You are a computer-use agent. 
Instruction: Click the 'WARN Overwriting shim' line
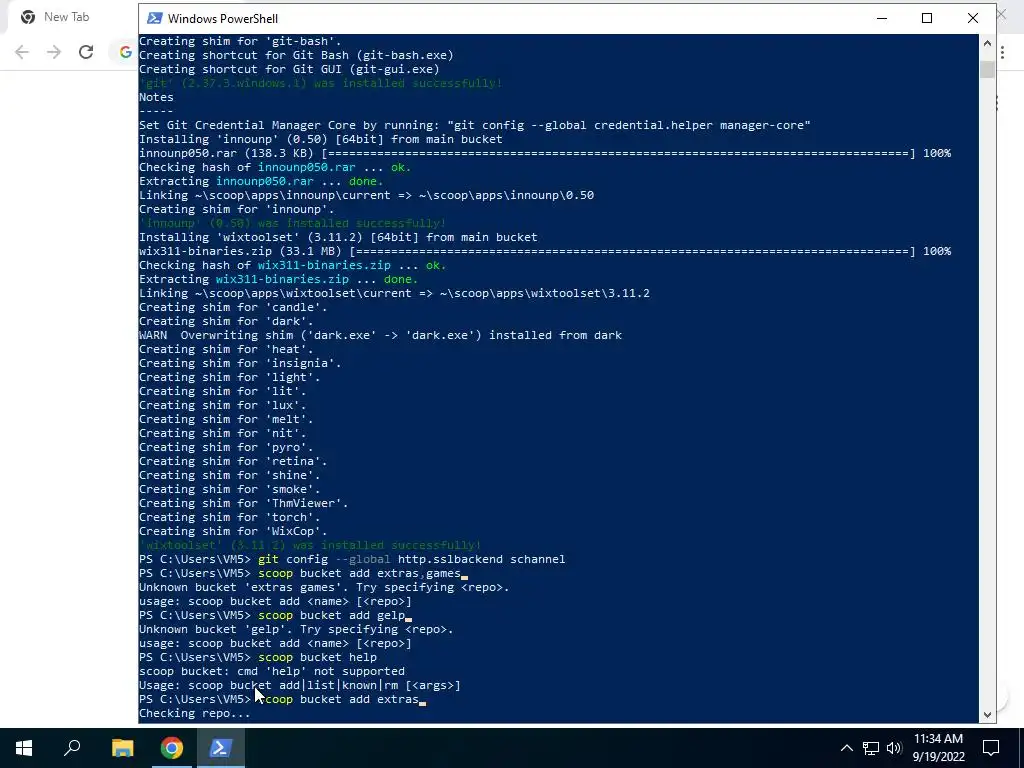[x=380, y=335]
